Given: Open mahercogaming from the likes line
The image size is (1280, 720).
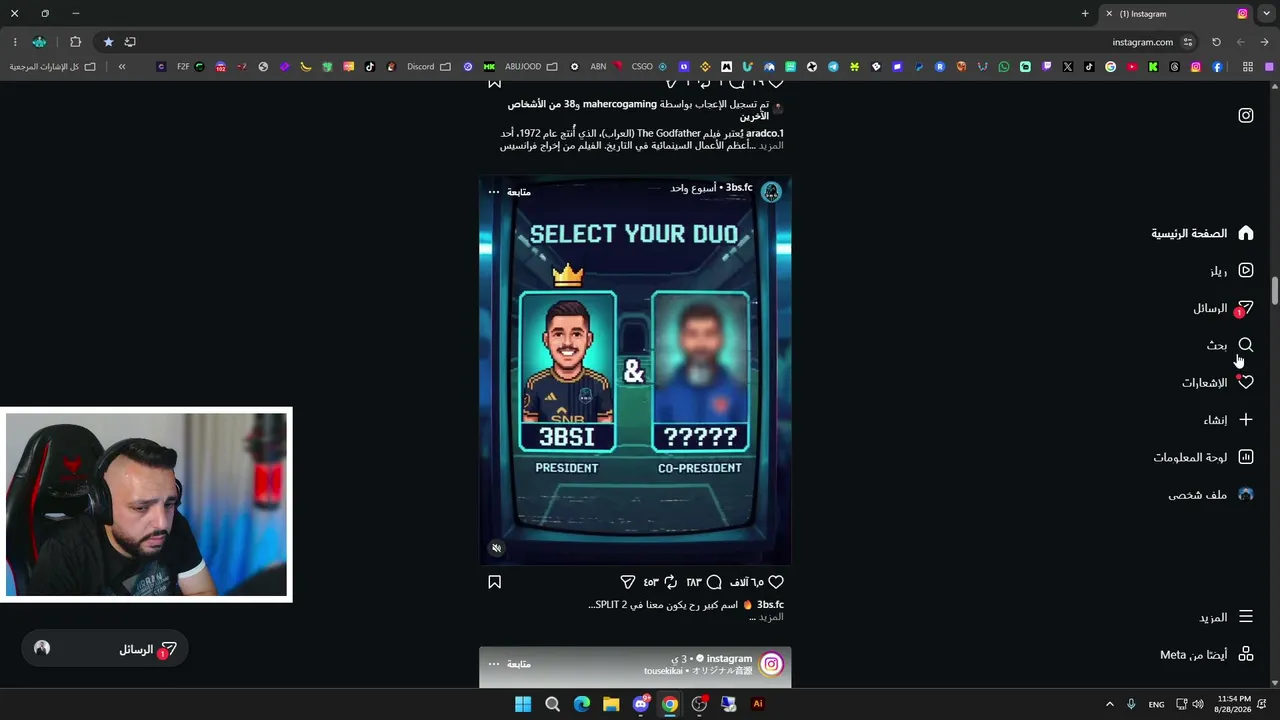Looking at the screenshot, I should click(620, 104).
